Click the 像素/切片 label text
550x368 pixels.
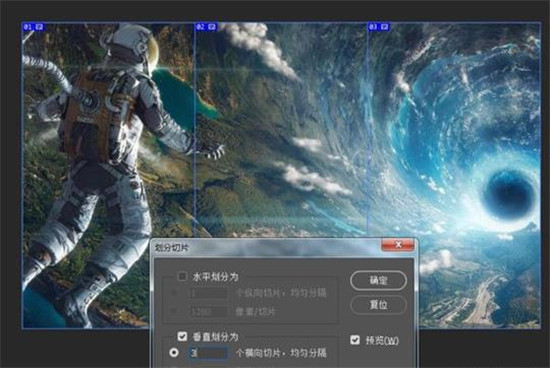256,312
